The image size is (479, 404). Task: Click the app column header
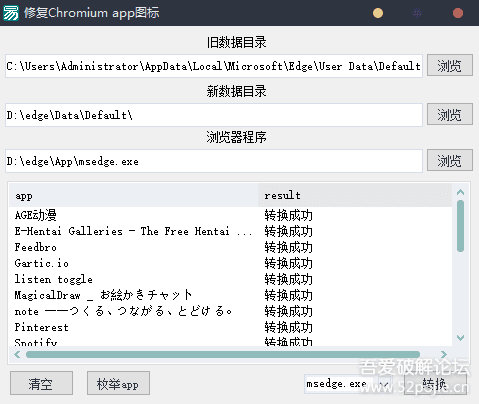point(134,195)
